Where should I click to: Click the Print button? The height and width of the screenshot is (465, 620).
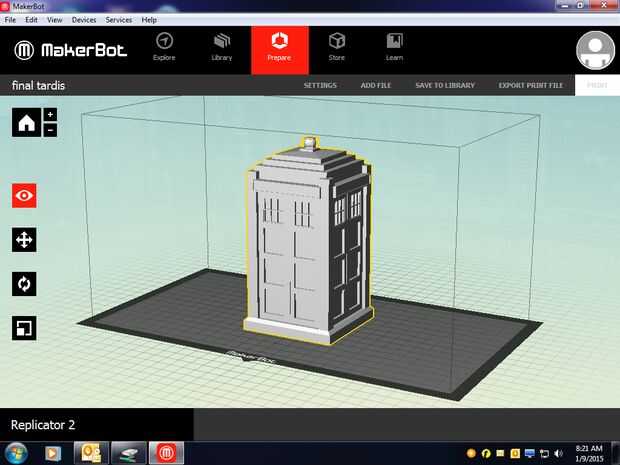point(597,85)
